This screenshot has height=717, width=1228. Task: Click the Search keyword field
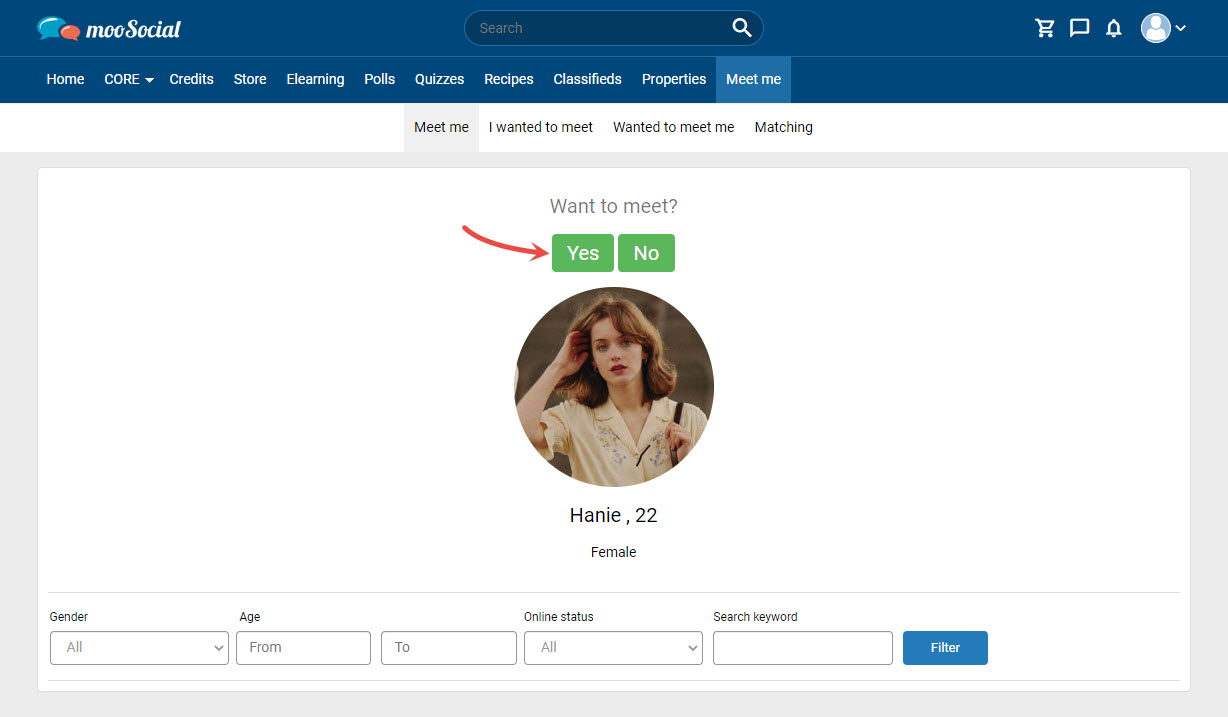pyautogui.click(x=803, y=648)
